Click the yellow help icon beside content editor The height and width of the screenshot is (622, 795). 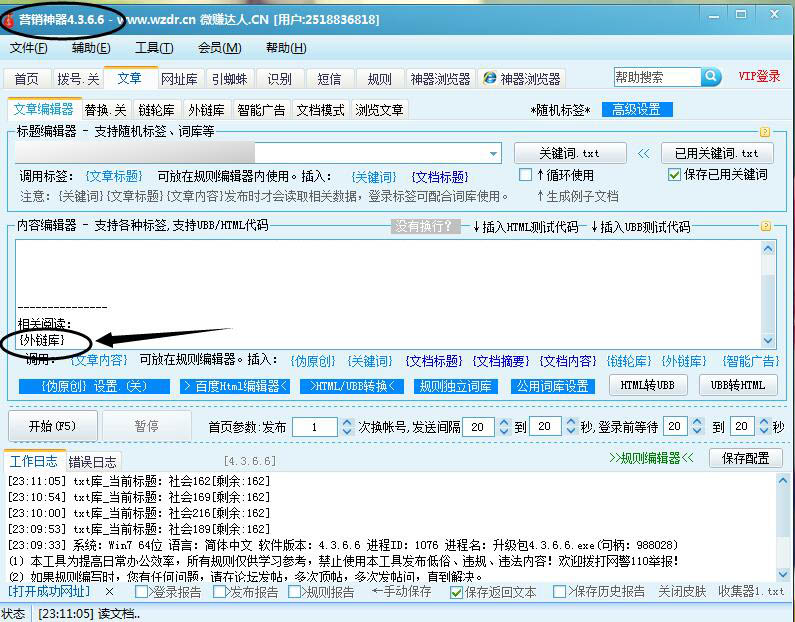(765, 228)
